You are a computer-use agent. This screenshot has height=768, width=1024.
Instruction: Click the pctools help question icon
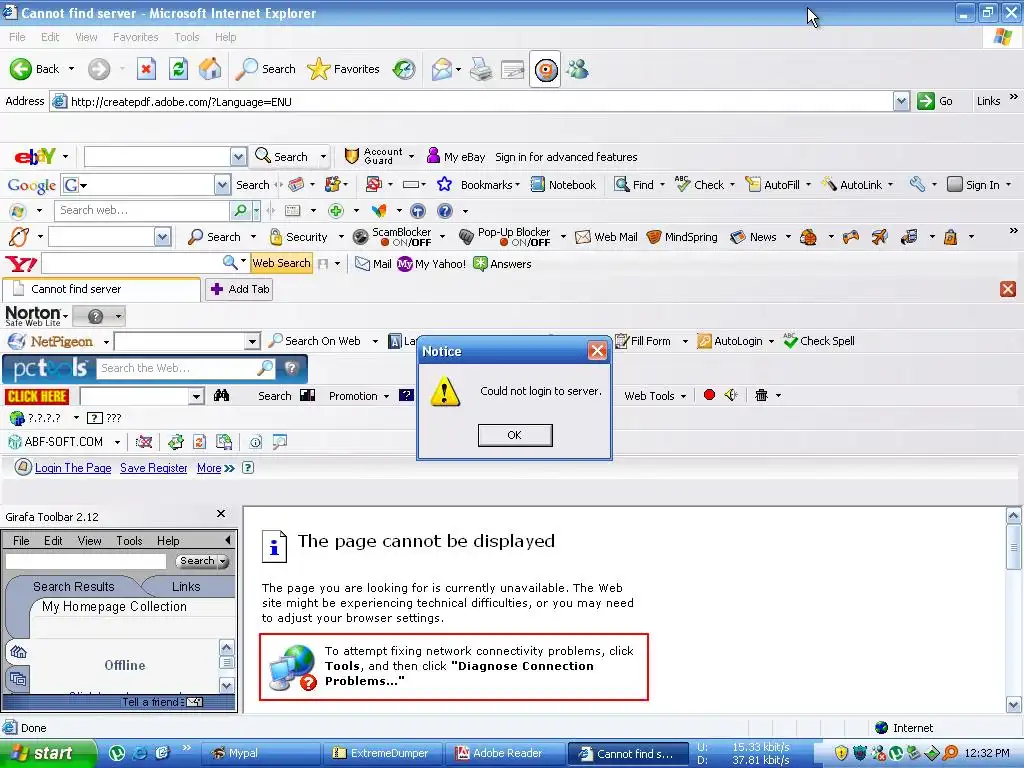tap(291, 368)
